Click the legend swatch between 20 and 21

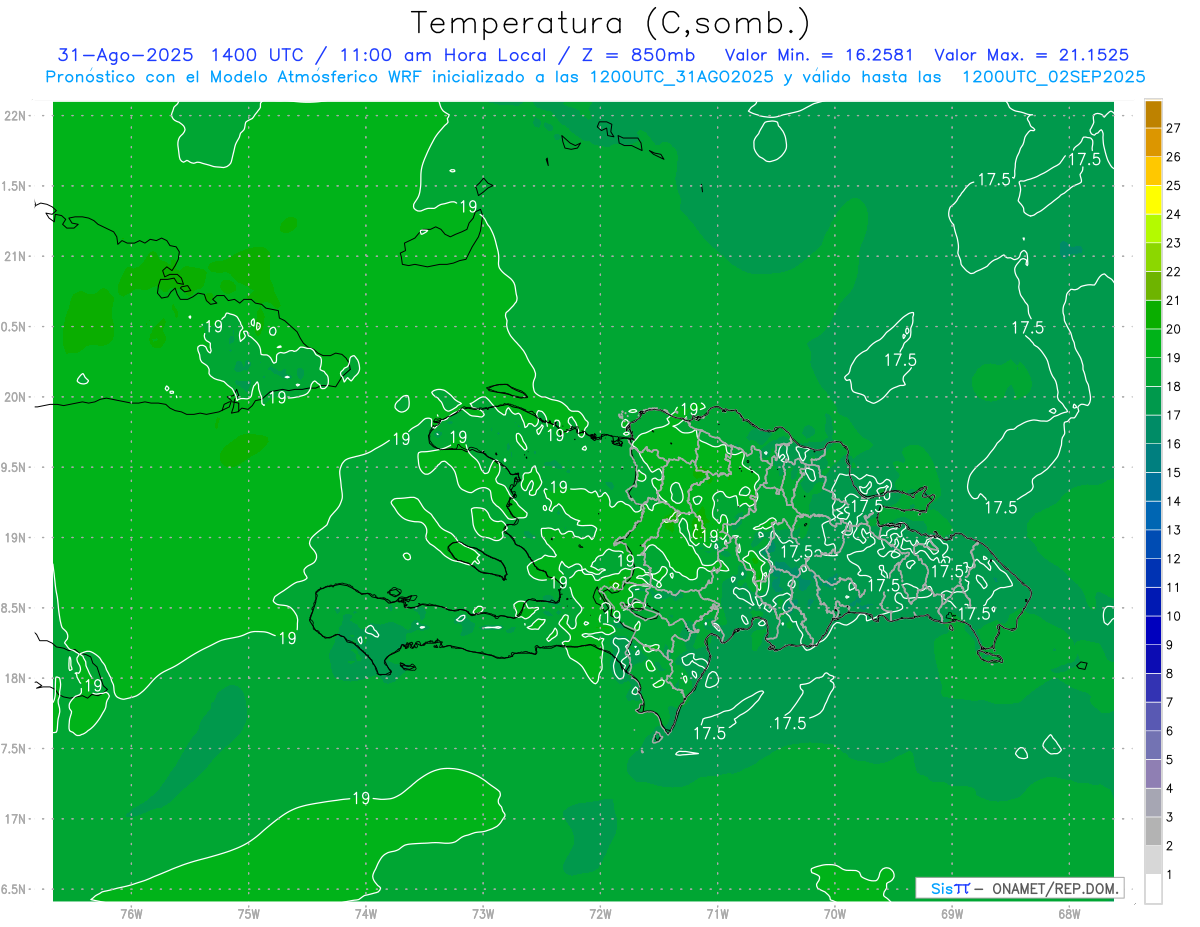coord(1153,314)
